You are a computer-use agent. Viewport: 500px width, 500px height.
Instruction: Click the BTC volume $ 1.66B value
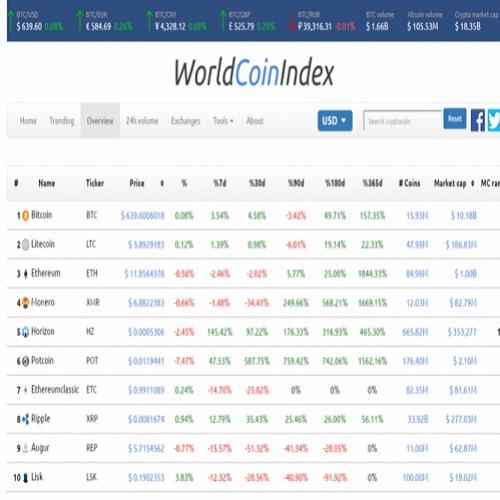377,26
